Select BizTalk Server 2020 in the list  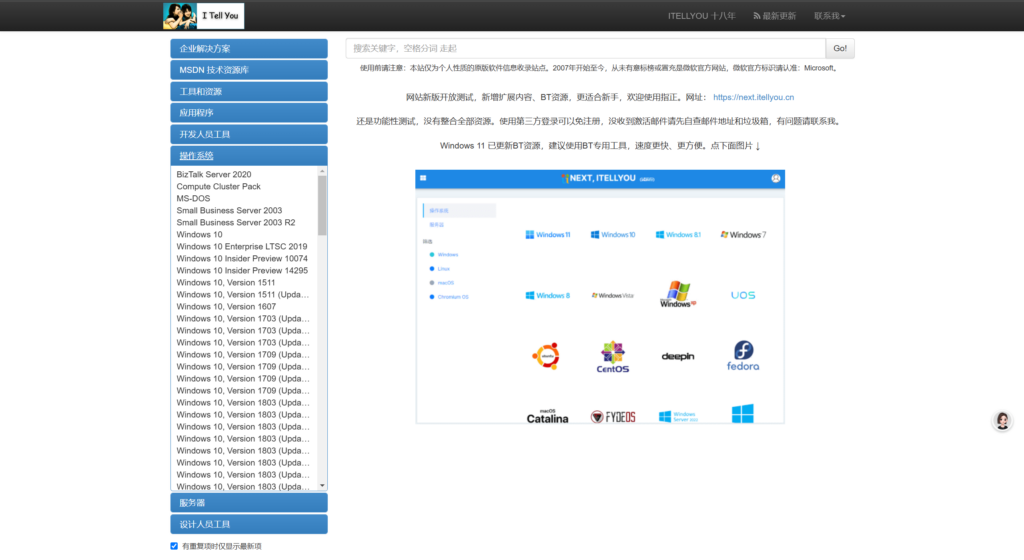pyautogui.click(x=214, y=175)
